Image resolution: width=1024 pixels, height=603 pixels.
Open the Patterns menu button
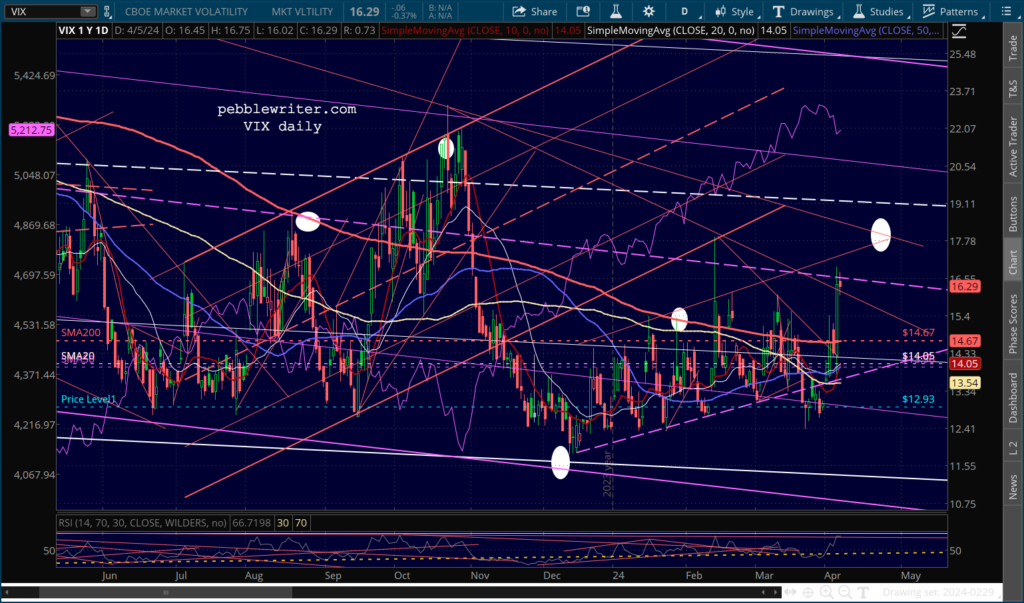pyautogui.click(x=952, y=11)
